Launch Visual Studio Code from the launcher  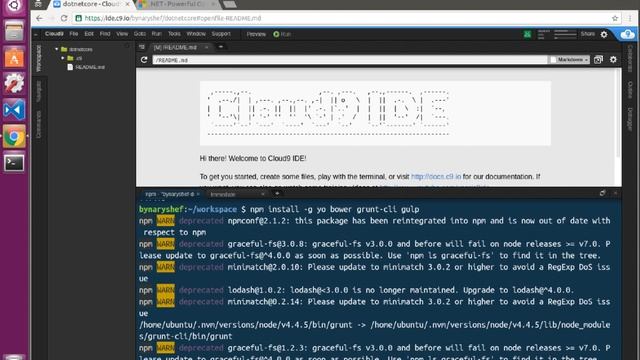point(14,110)
